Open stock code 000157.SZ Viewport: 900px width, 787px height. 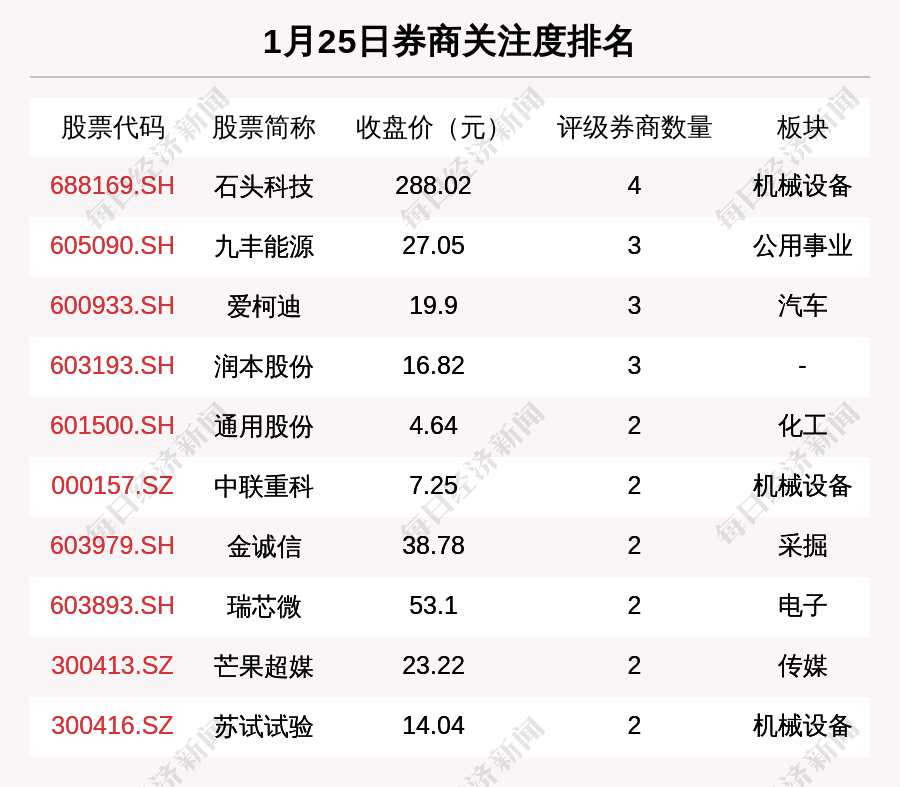click(112, 486)
